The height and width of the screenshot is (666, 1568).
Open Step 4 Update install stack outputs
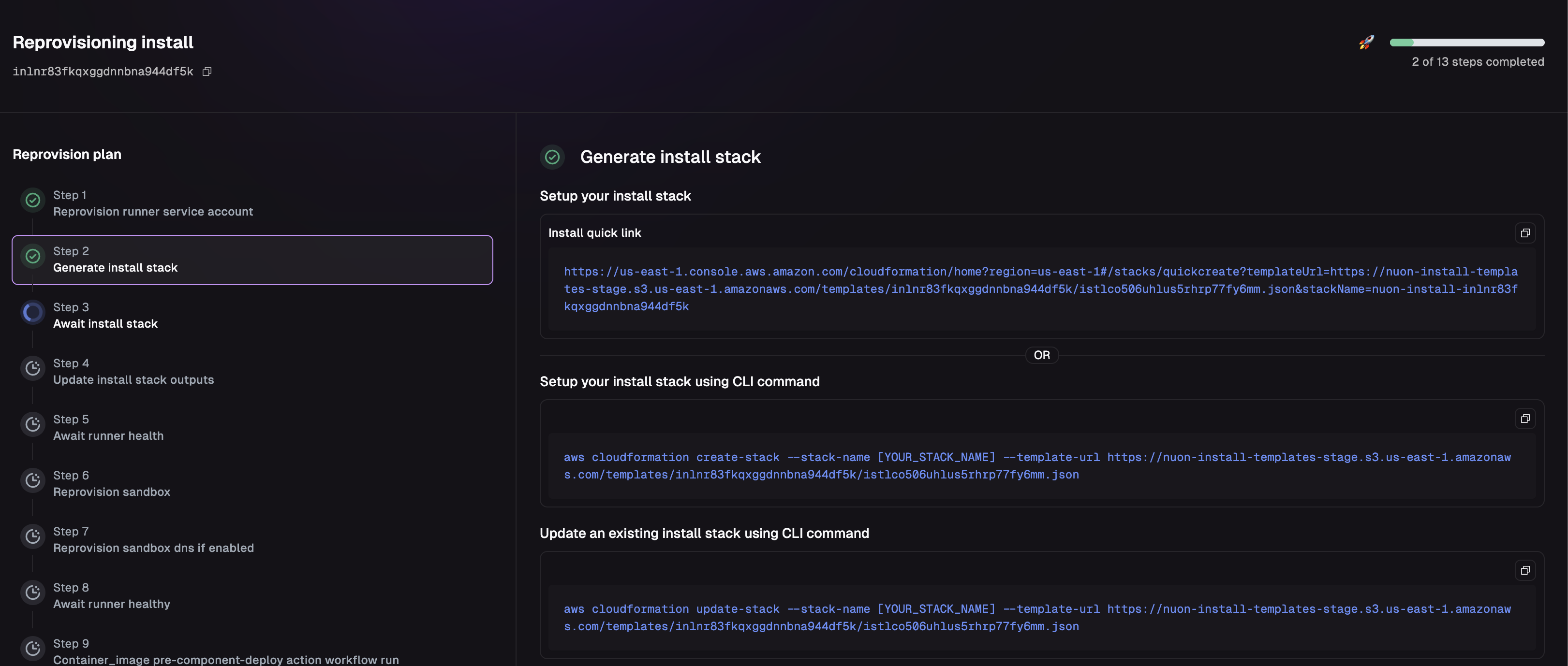point(252,372)
